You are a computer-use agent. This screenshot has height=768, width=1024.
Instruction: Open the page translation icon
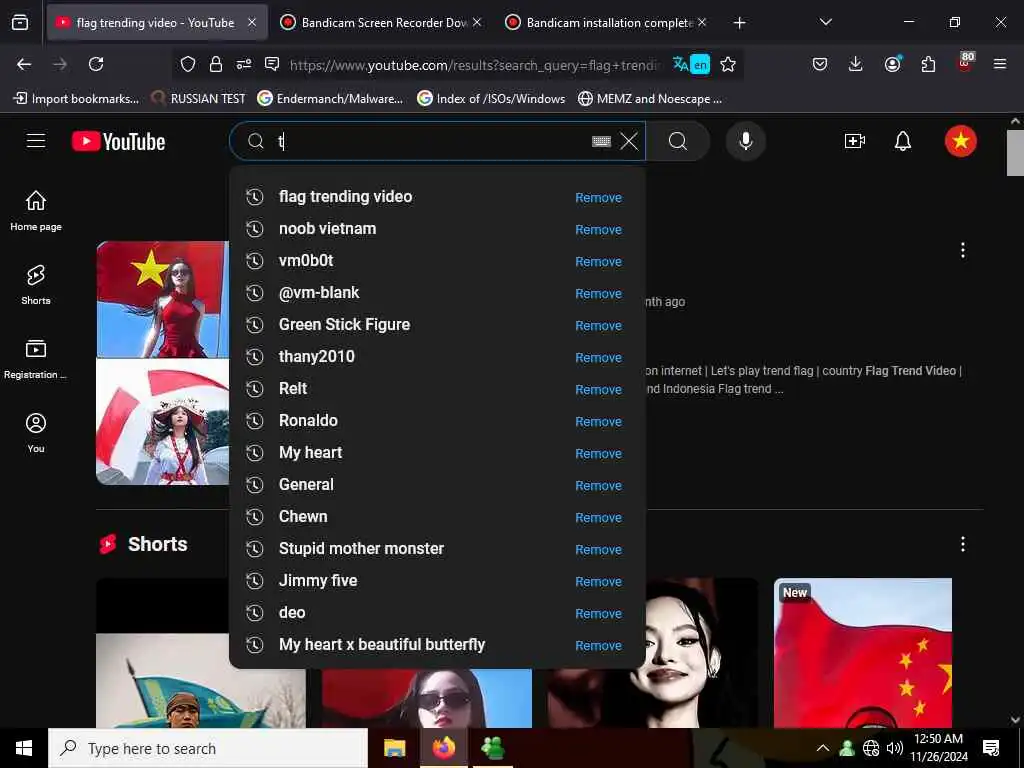click(692, 64)
